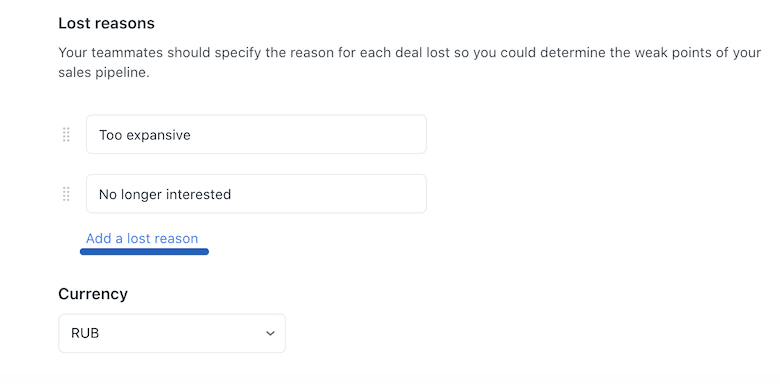Select the six-dot grip icon of the first reason row
The image size is (780, 384).
(66, 135)
